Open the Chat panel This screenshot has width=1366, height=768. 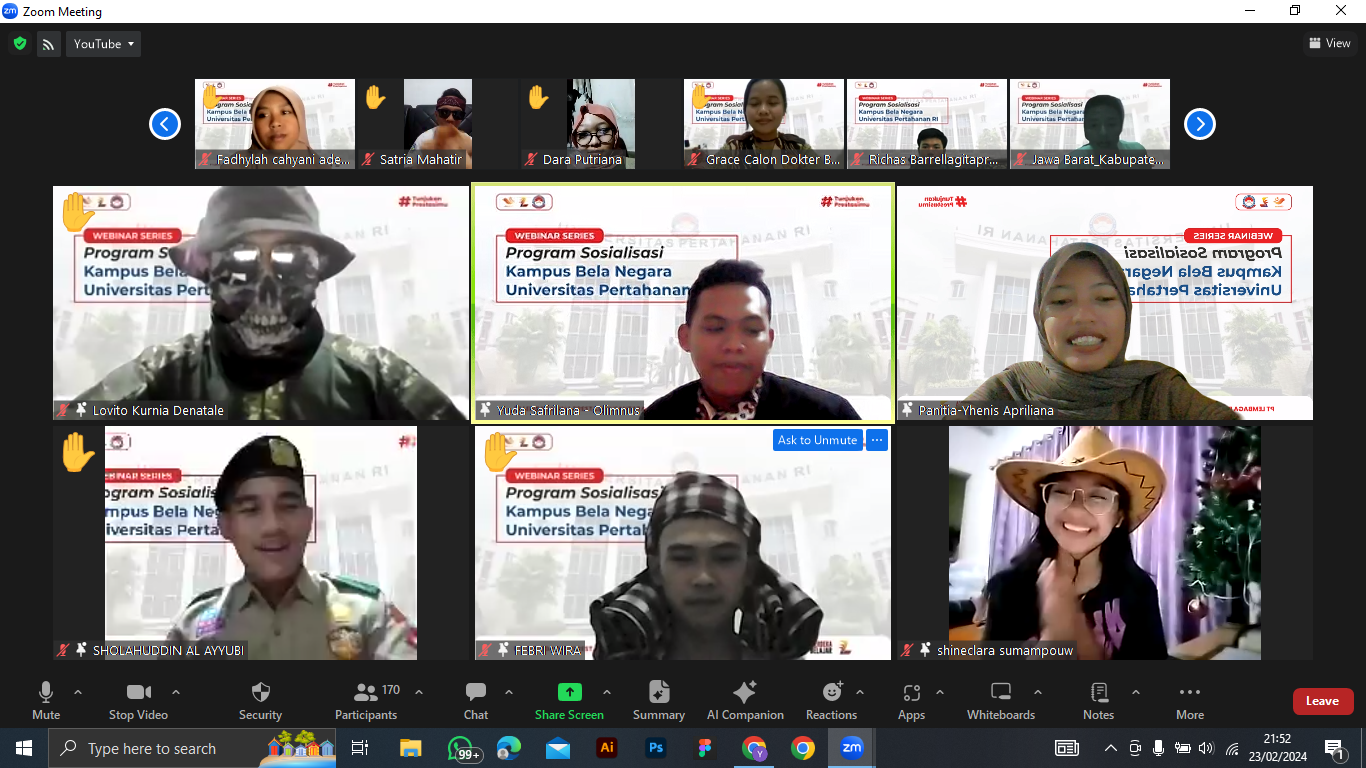[476, 700]
